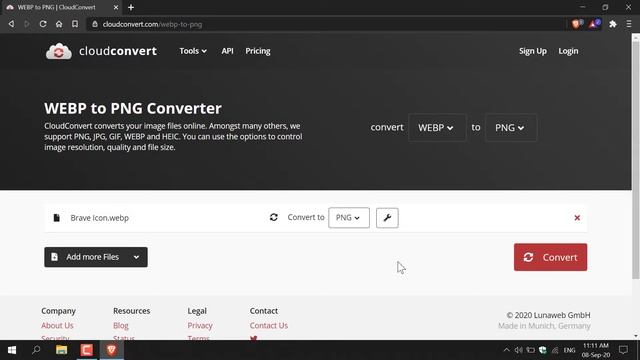Viewport: 640px width, 360px height.
Task: Expand the Add more Files dropdown arrow
Action: pyautogui.click(x=136, y=257)
